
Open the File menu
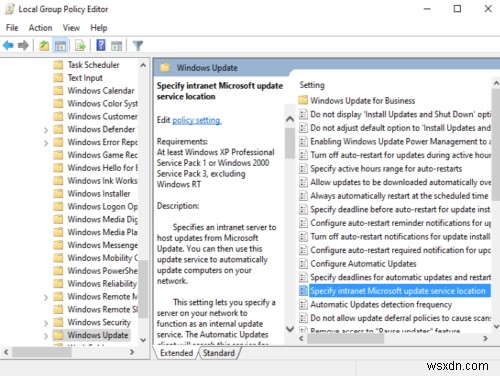pos(12,28)
